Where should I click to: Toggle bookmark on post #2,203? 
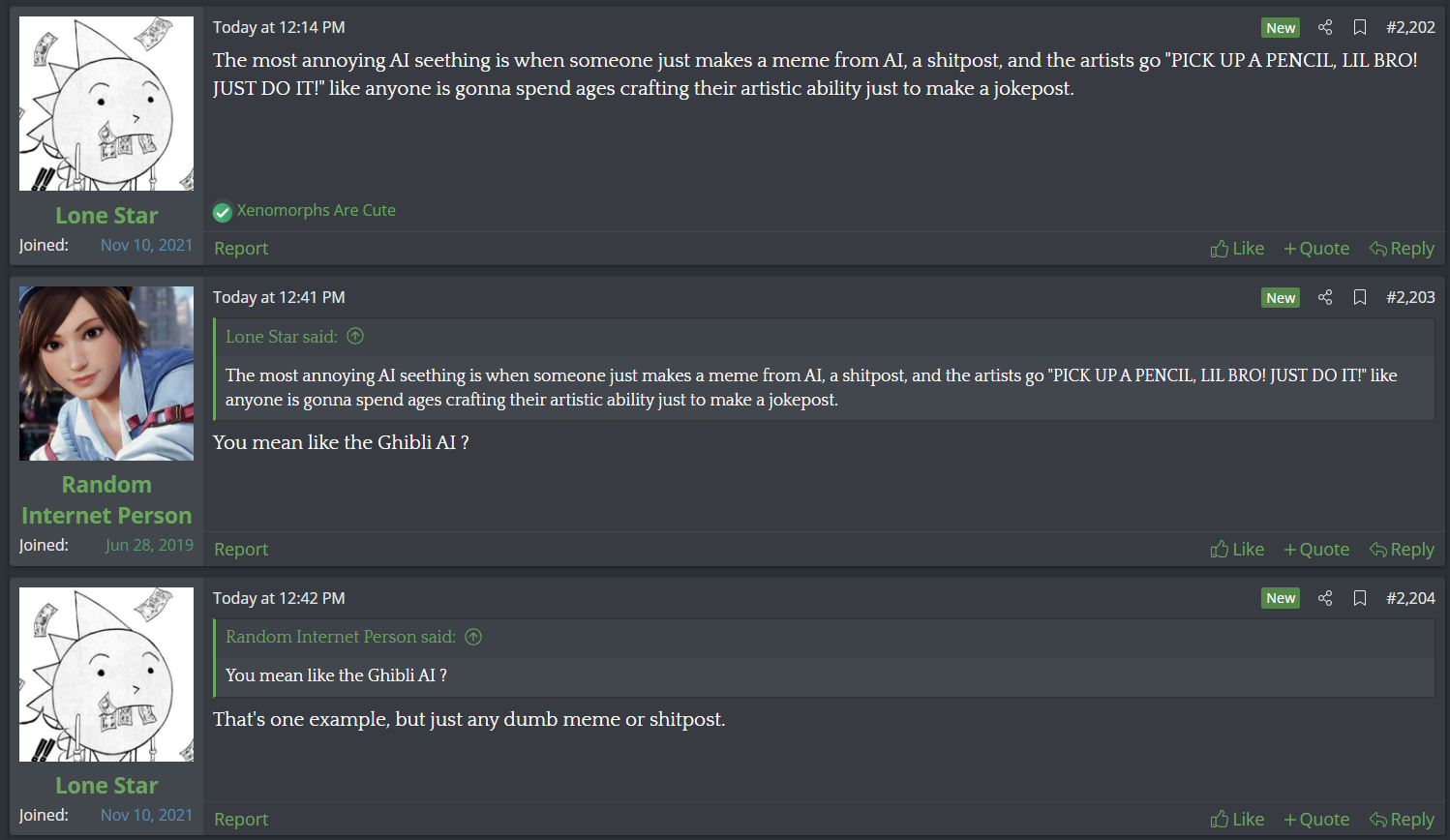[x=1360, y=297]
